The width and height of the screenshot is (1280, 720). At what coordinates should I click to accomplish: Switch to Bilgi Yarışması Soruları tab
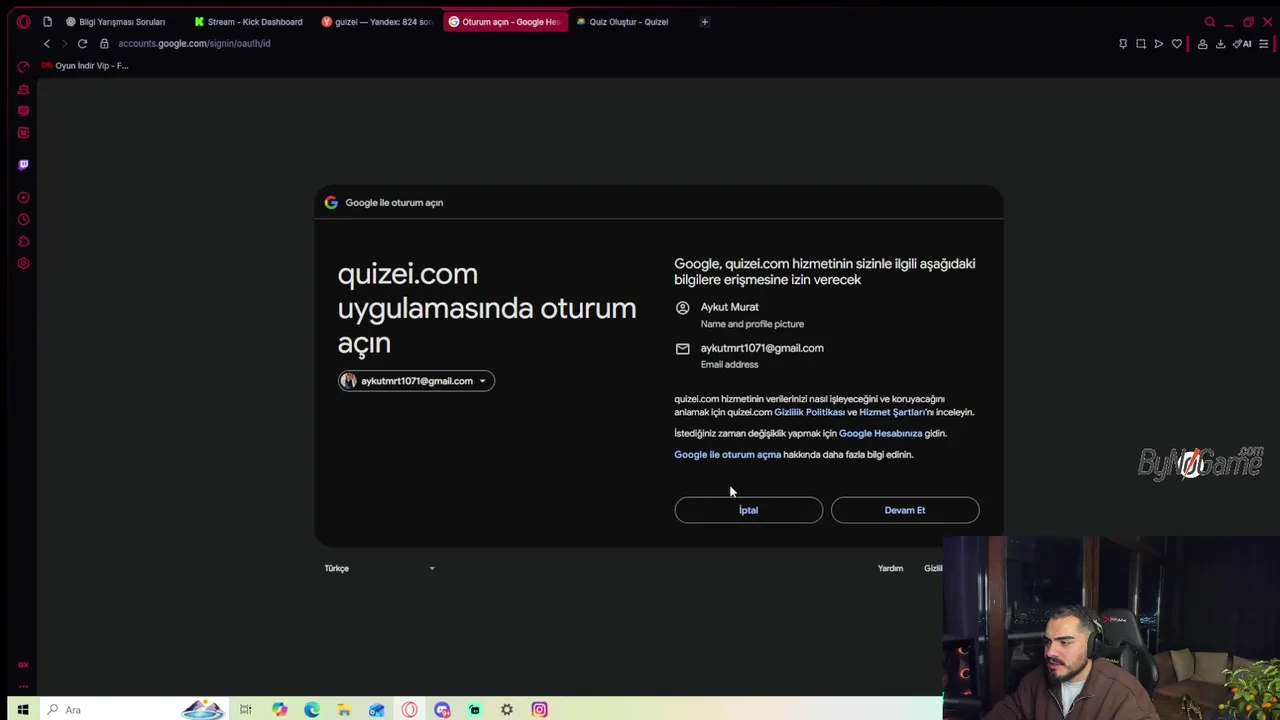pos(115,22)
